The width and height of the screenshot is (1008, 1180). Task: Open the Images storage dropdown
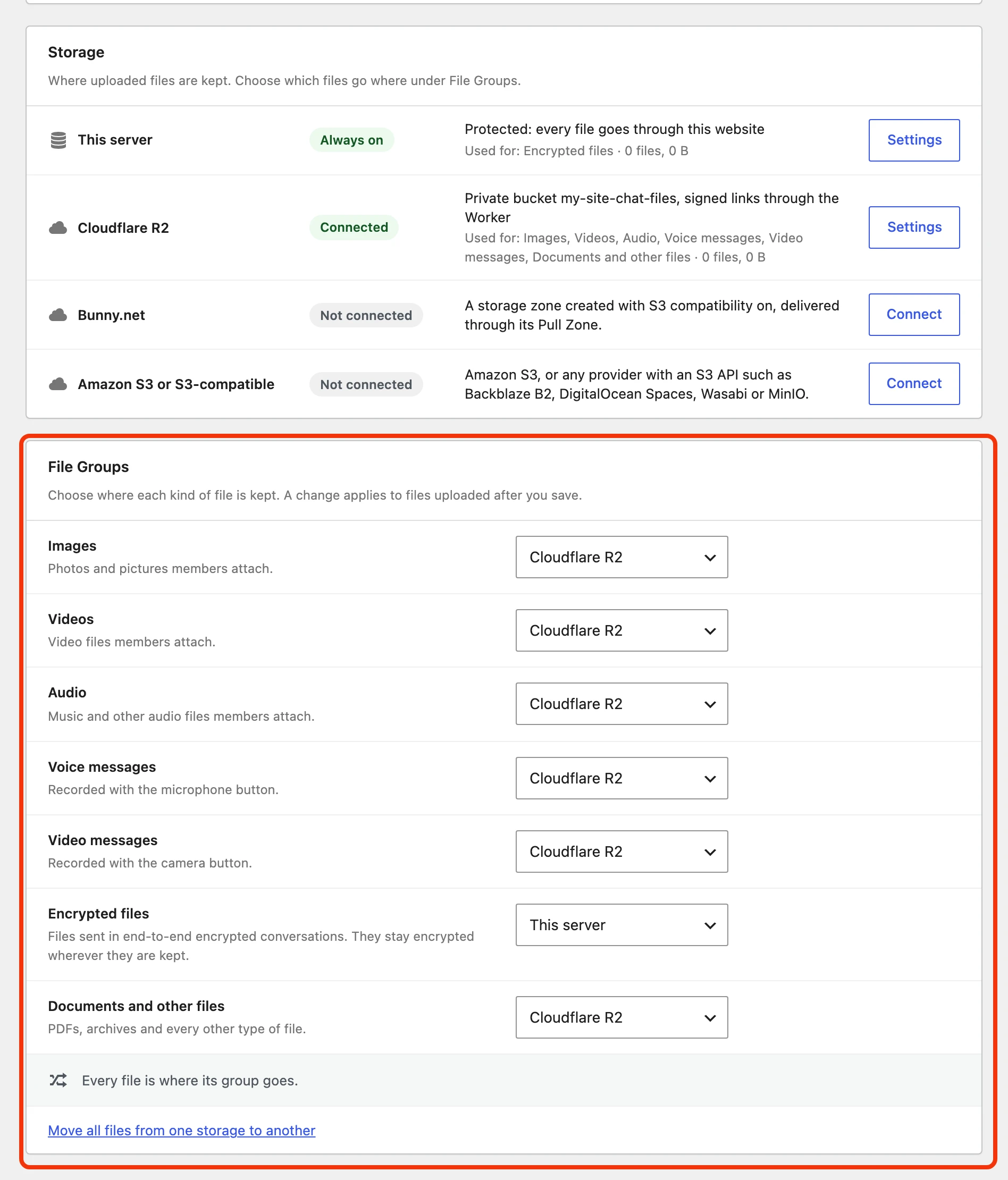coord(622,557)
